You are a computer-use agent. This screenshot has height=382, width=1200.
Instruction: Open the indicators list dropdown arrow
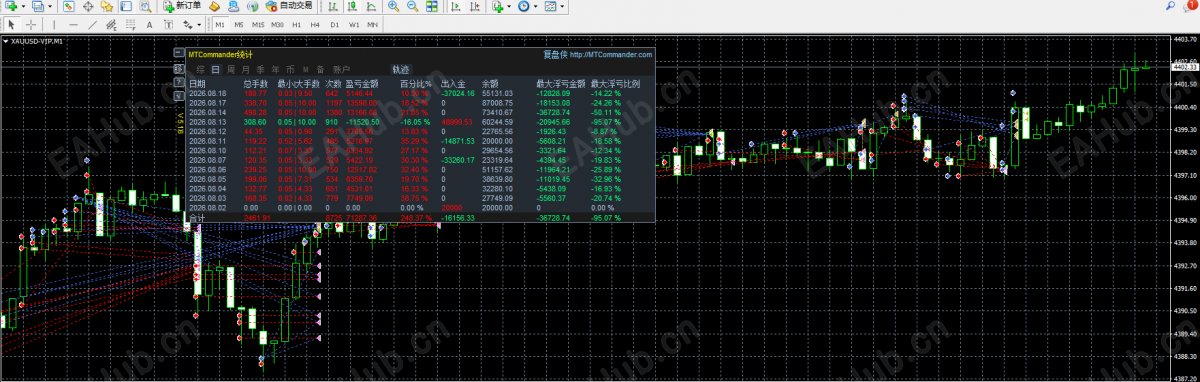pyautogui.click(x=509, y=7)
